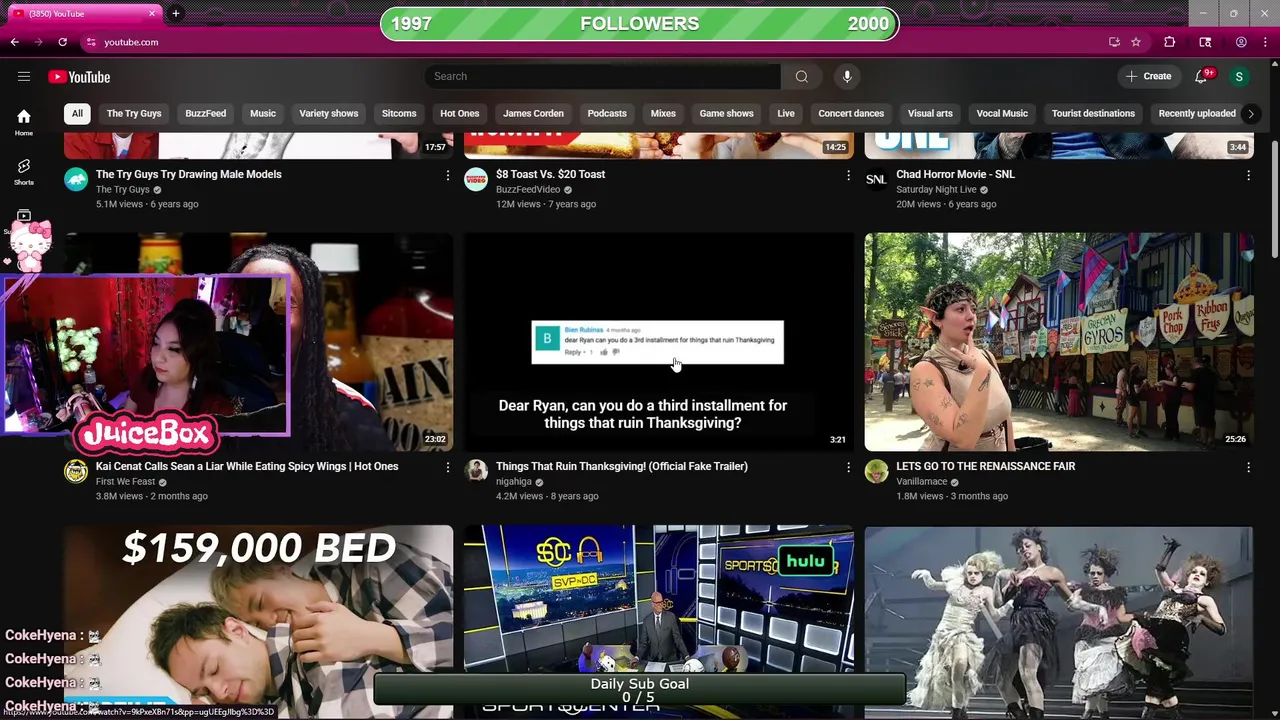Select the Mixes chip
This screenshot has width=1280, height=720.
pos(663,113)
